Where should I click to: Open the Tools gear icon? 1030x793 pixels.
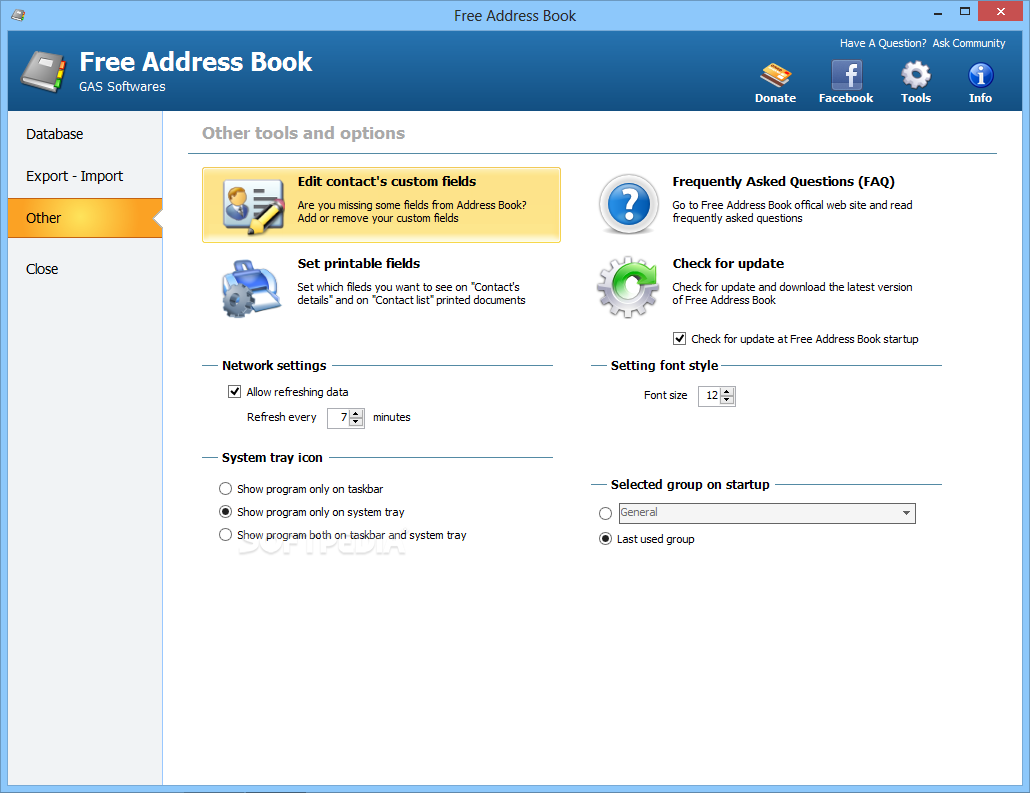(x=916, y=75)
